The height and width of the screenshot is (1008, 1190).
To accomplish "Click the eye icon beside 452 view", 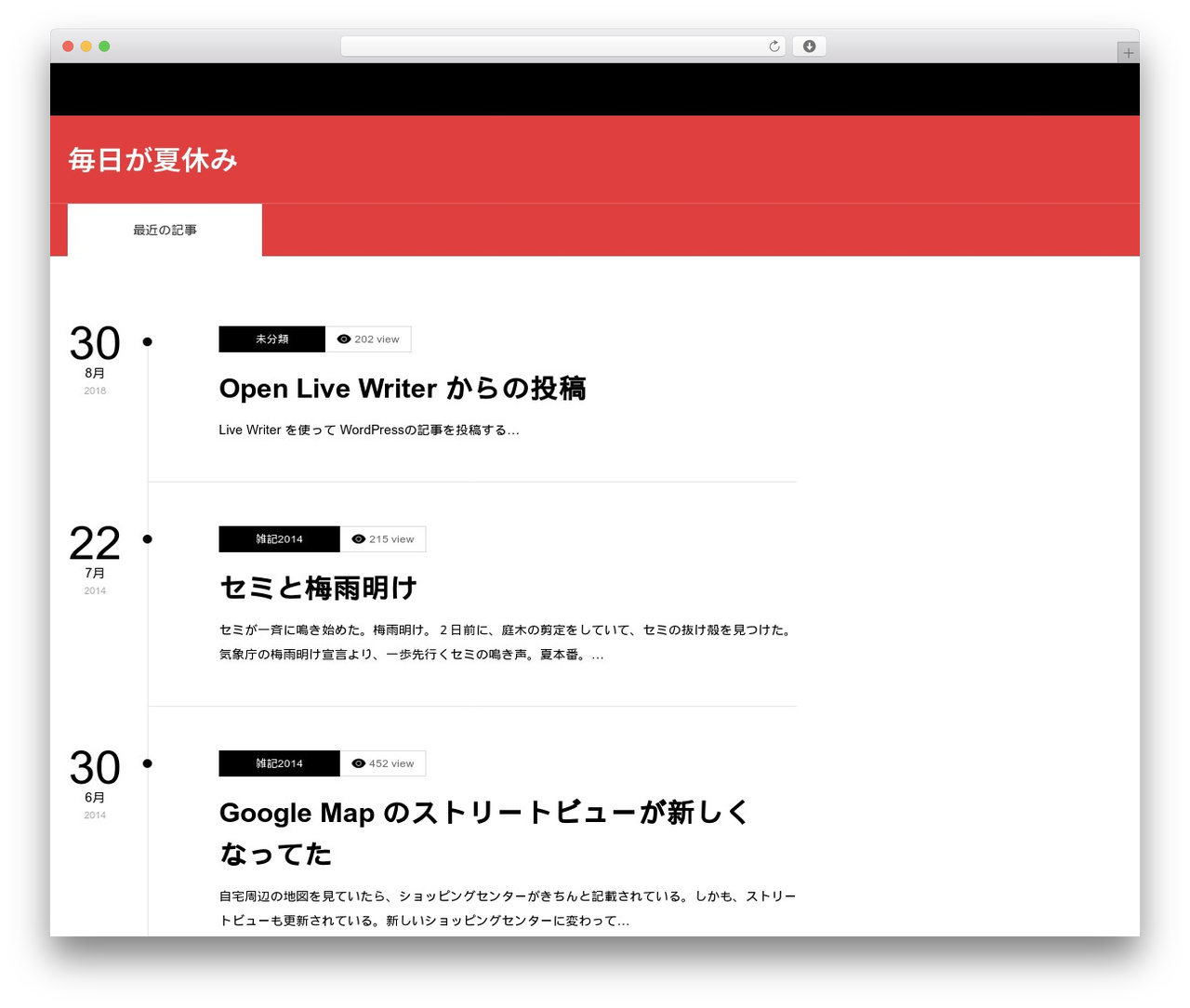I will click(359, 763).
